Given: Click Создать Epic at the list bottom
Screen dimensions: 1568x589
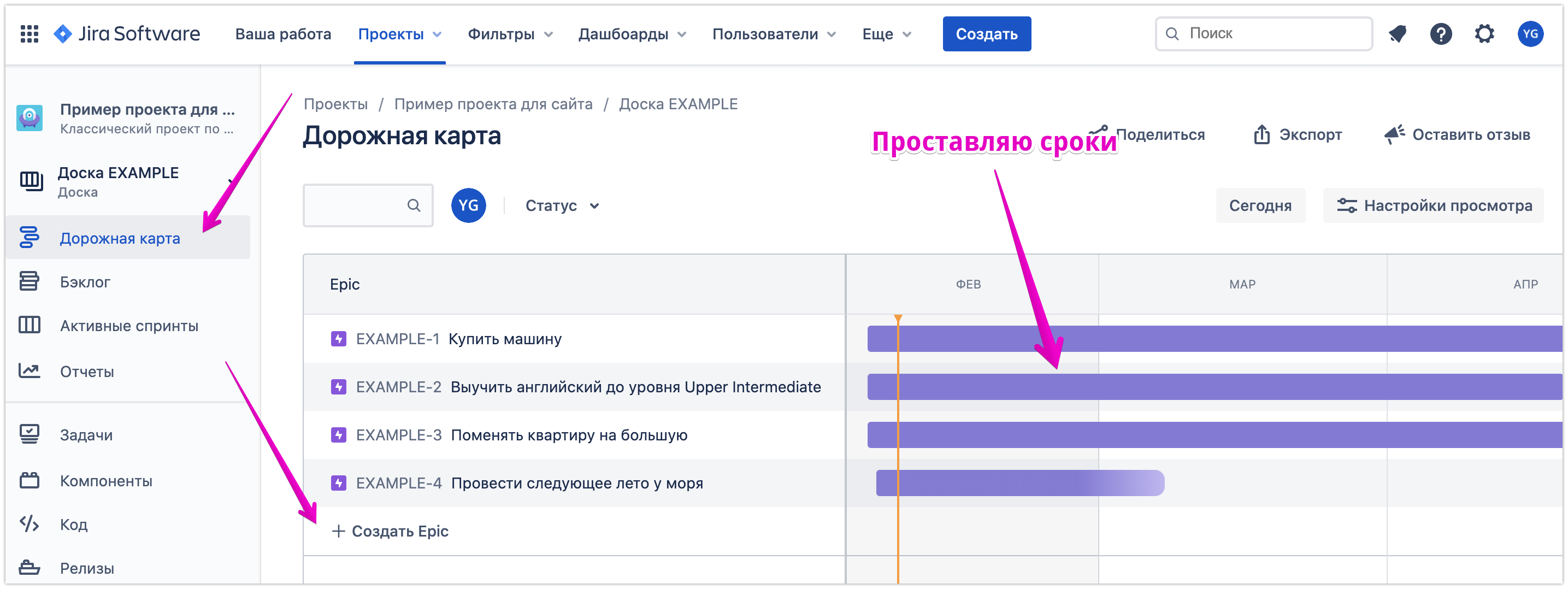Looking at the screenshot, I should [x=391, y=531].
